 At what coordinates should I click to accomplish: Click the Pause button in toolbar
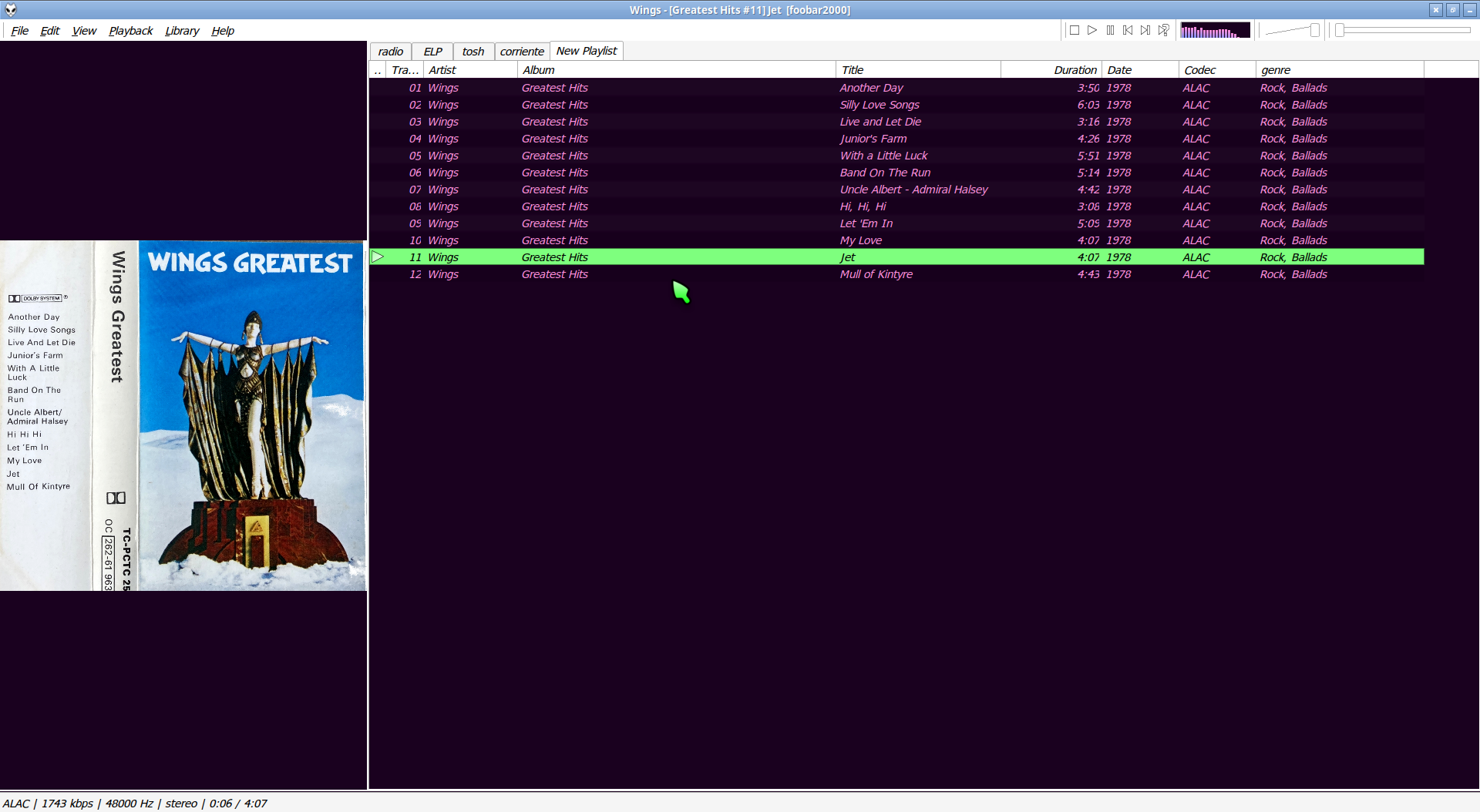[x=1110, y=30]
